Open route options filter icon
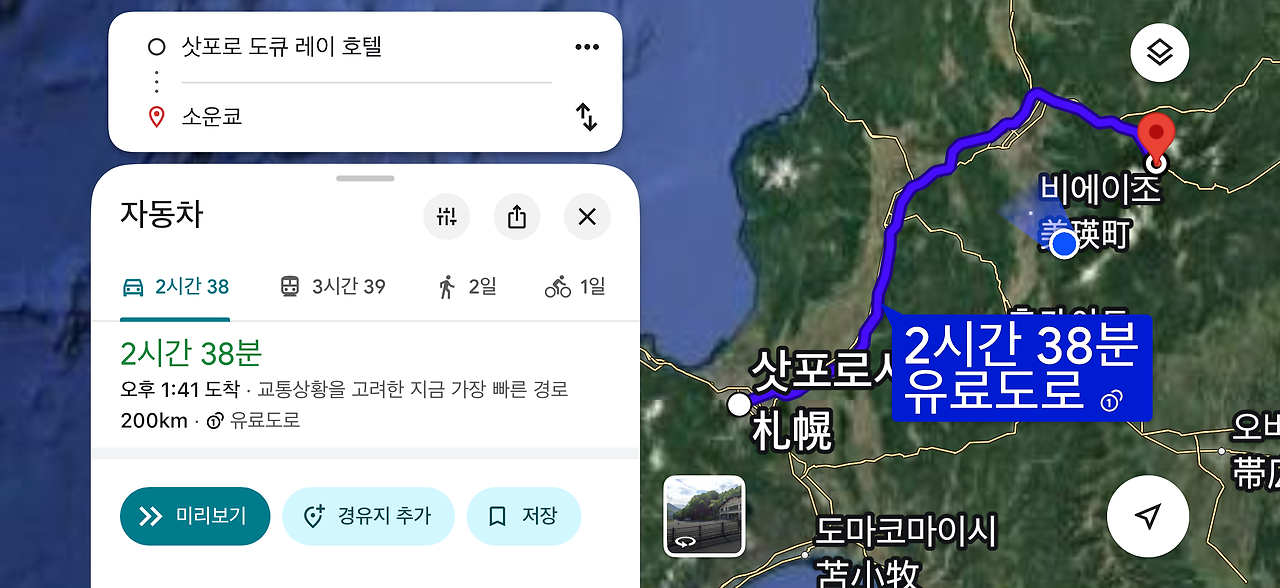Screen dimensions: 1280x588 click(446, 216)
